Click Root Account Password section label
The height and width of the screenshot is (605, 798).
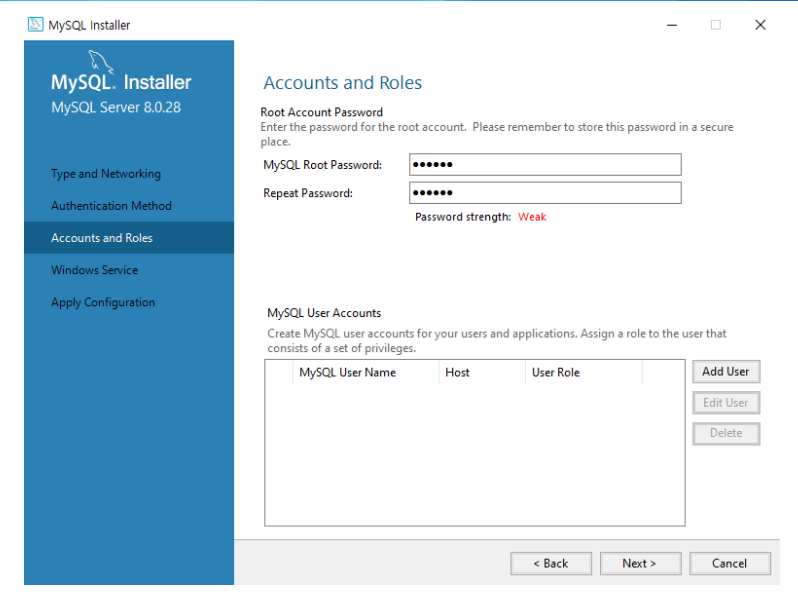[322, 112]
